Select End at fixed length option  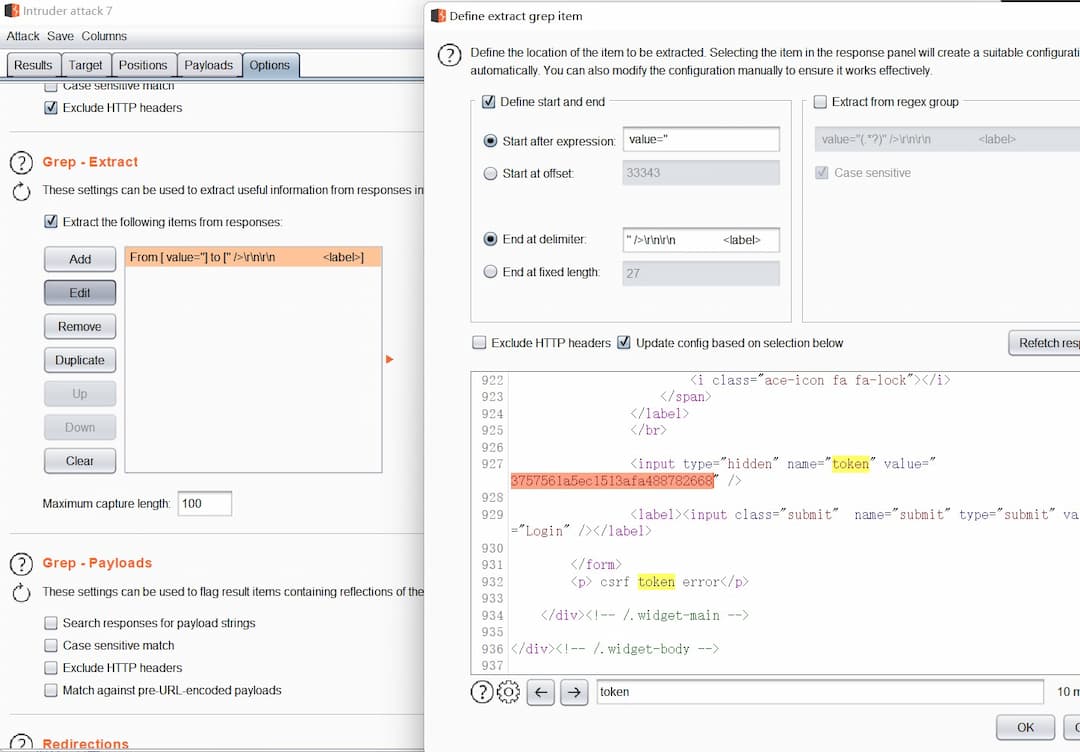click(x=490, y=272)
